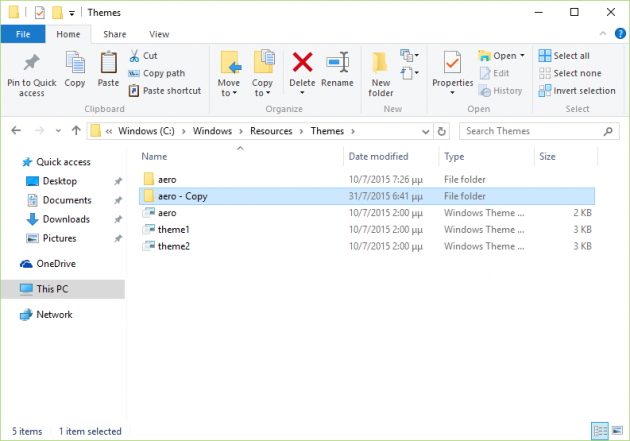Screen dimensions: 630x441
Task: Click the Edit ribbon button
Action: (x=495, y=73)
